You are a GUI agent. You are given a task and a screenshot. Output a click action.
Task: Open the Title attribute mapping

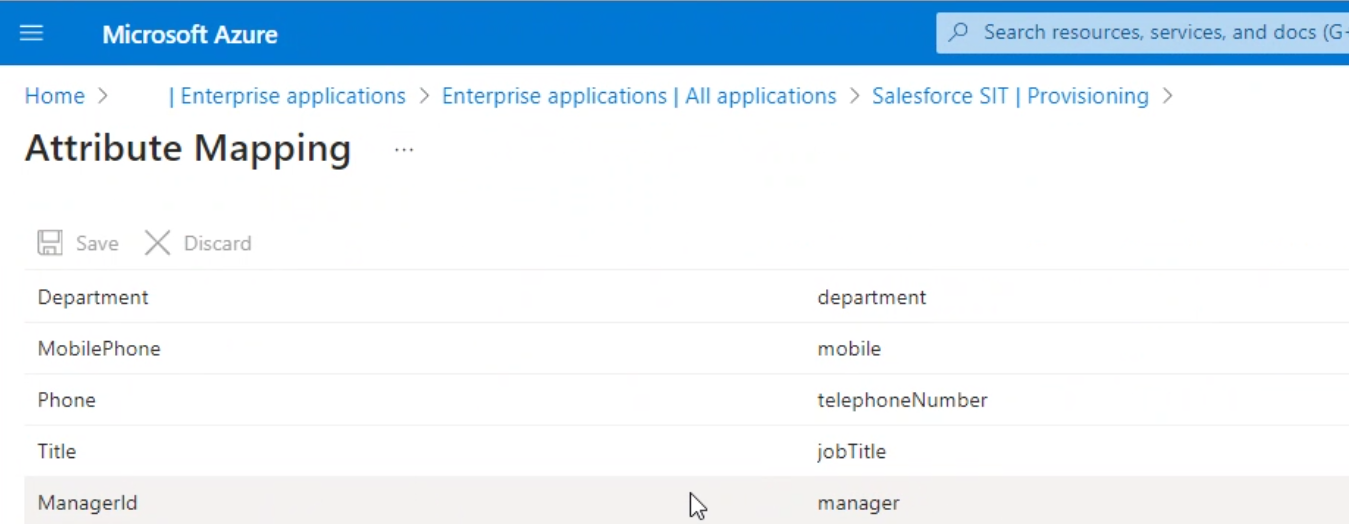pyautogui.click(x=57, y=451)
